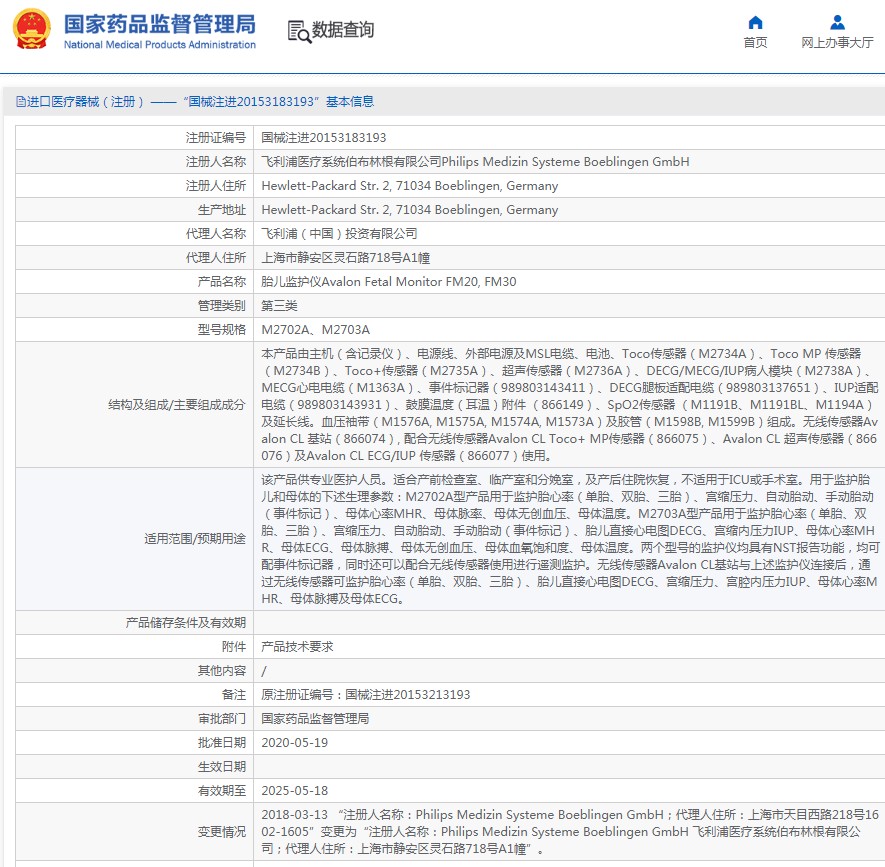Viewport: 885px width, 867px height.
Task: Click change record dated 2018-03-13
Action: (x=569, y=832)
